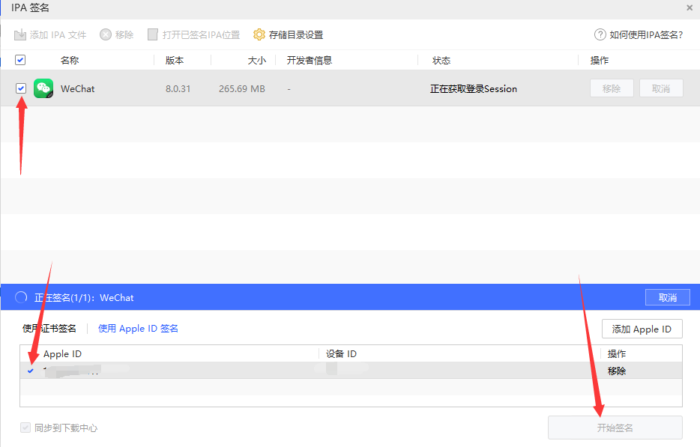Click 存储目录设置 toolbar label
Viewport: 700px width, 447px height.
(296, 35)
